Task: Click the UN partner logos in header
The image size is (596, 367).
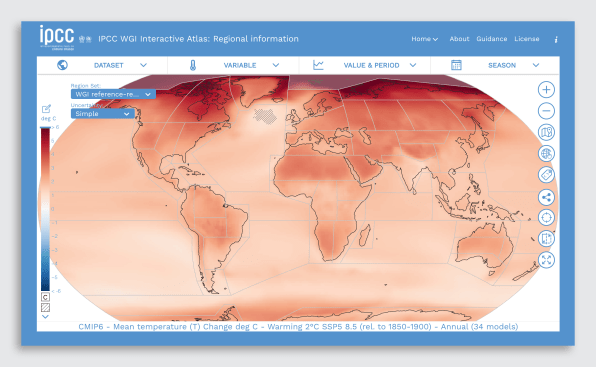Action: click(x=85, y=39)
